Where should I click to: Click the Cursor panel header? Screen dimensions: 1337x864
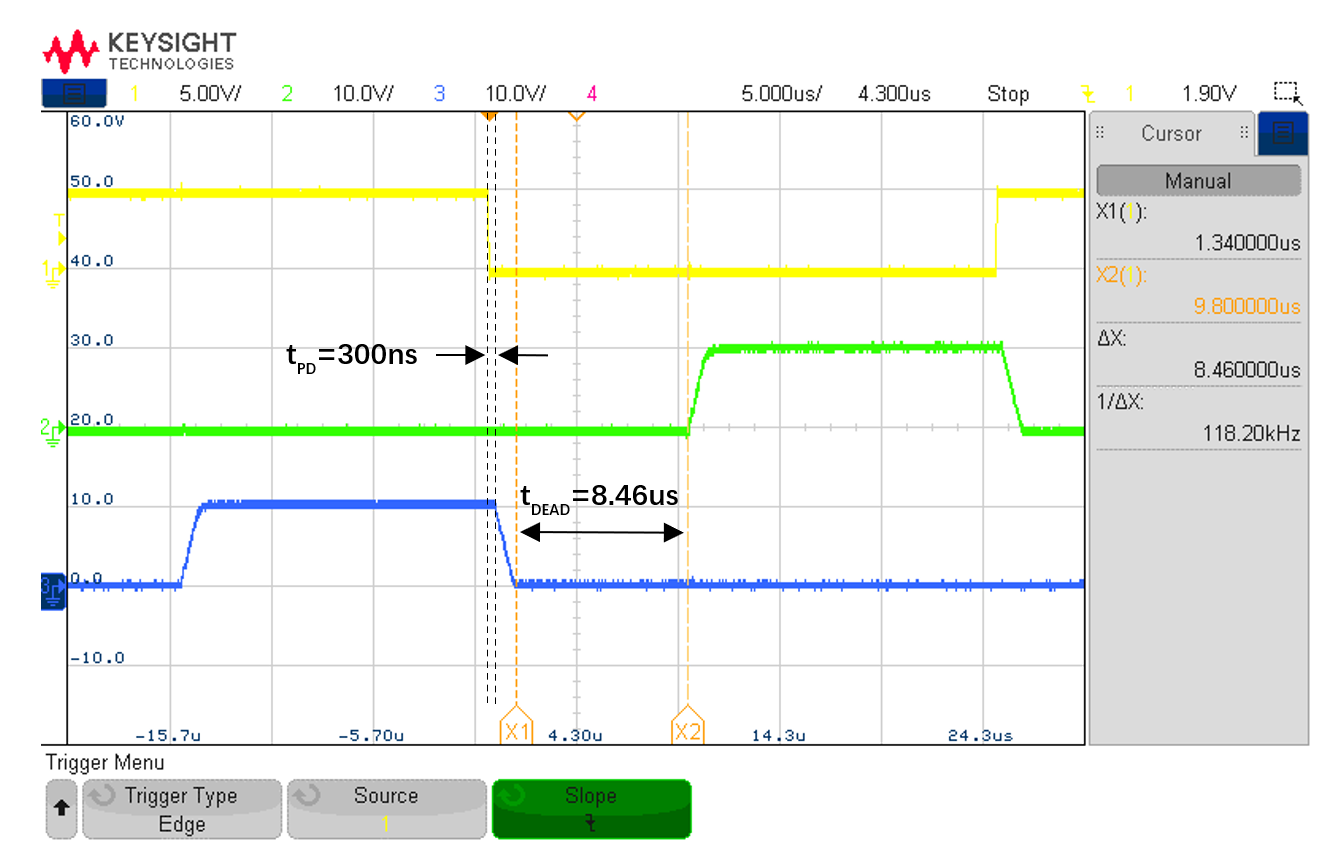click(1171, 134)
